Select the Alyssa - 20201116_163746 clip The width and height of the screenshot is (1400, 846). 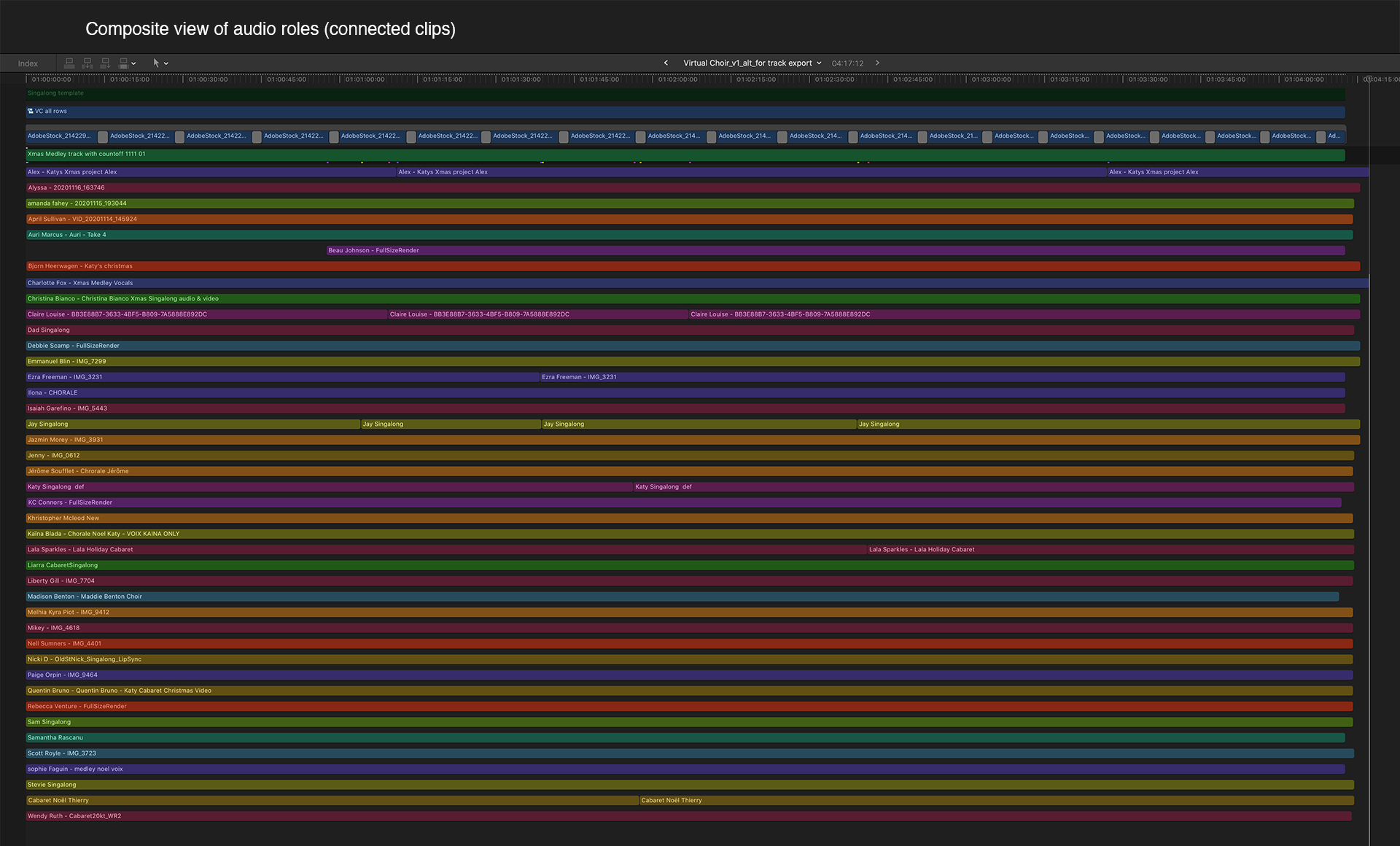(x=693, y=188)
